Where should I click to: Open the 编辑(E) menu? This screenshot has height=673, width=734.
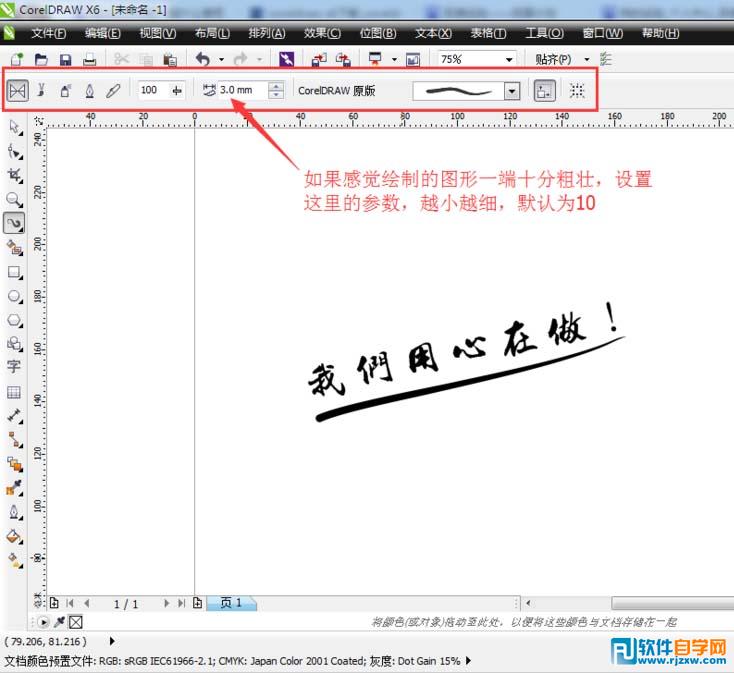(x=103, y=33)
